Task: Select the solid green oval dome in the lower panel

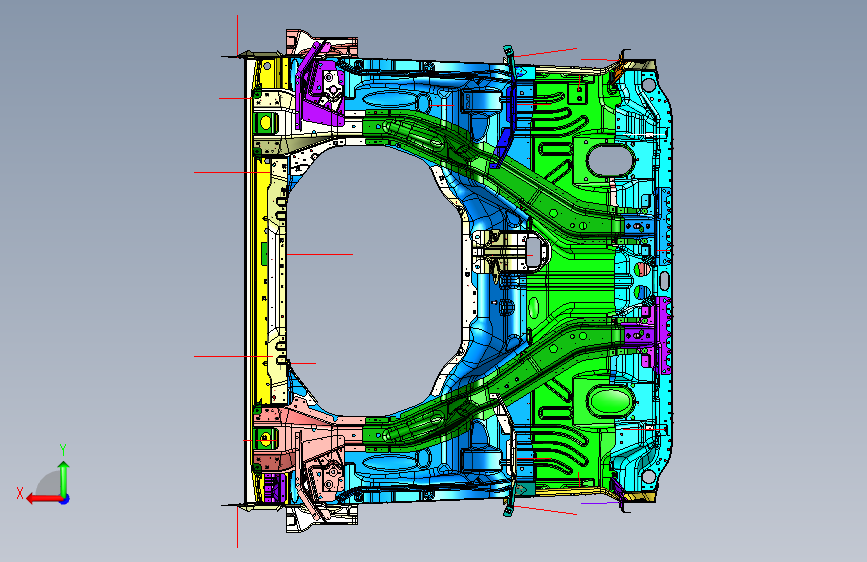Action: (610, 402)
